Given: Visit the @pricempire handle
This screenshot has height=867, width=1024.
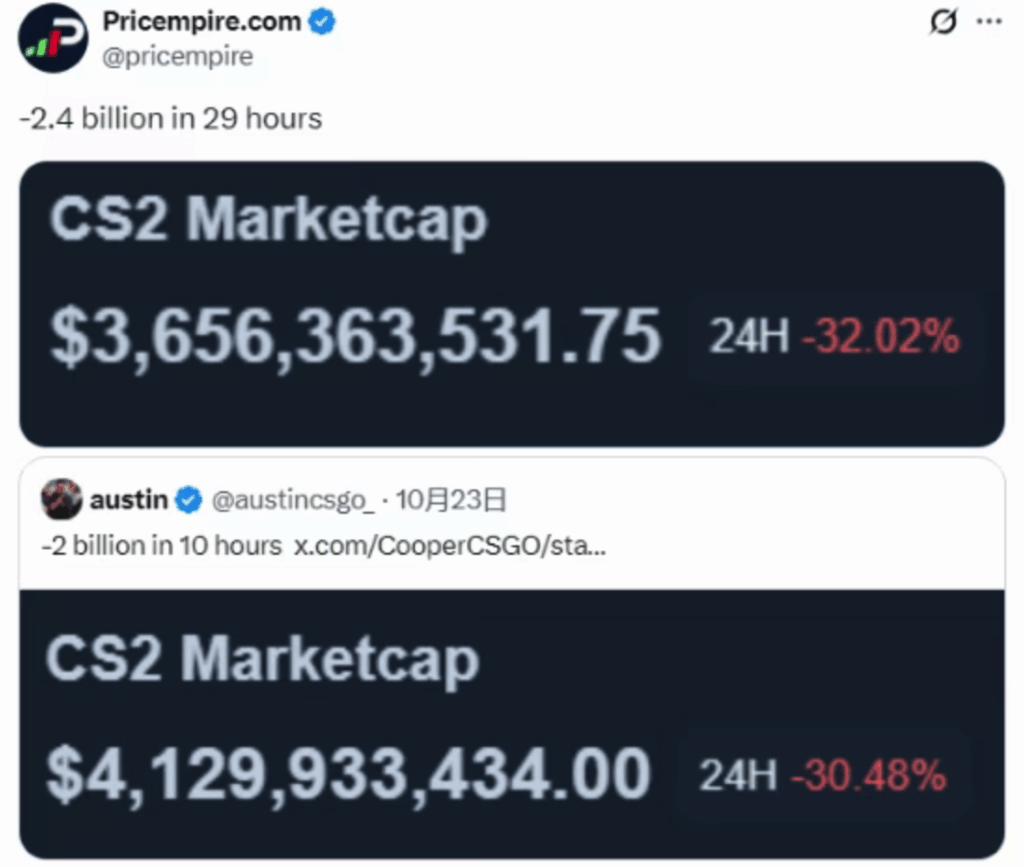Looking at the screenshot, I should pyautogui.click(x=178, y=56).
